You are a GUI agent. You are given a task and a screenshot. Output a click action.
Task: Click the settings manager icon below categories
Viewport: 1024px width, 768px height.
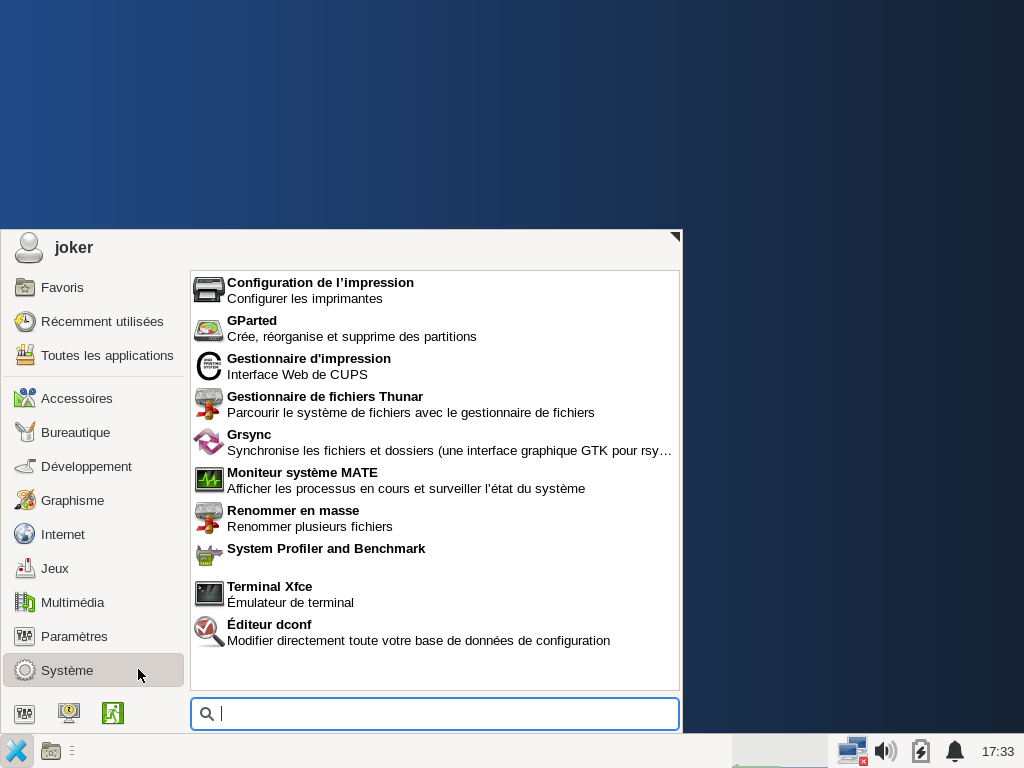point(25,713)
